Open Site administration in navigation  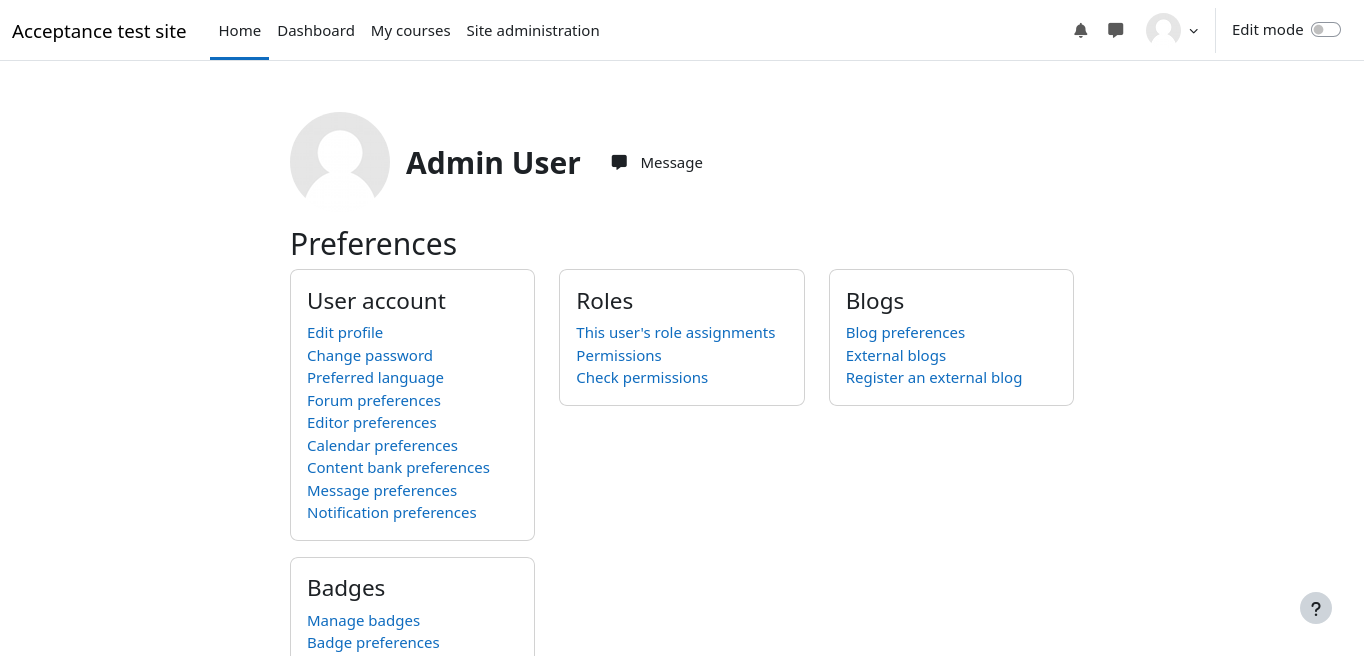point(533,31)
